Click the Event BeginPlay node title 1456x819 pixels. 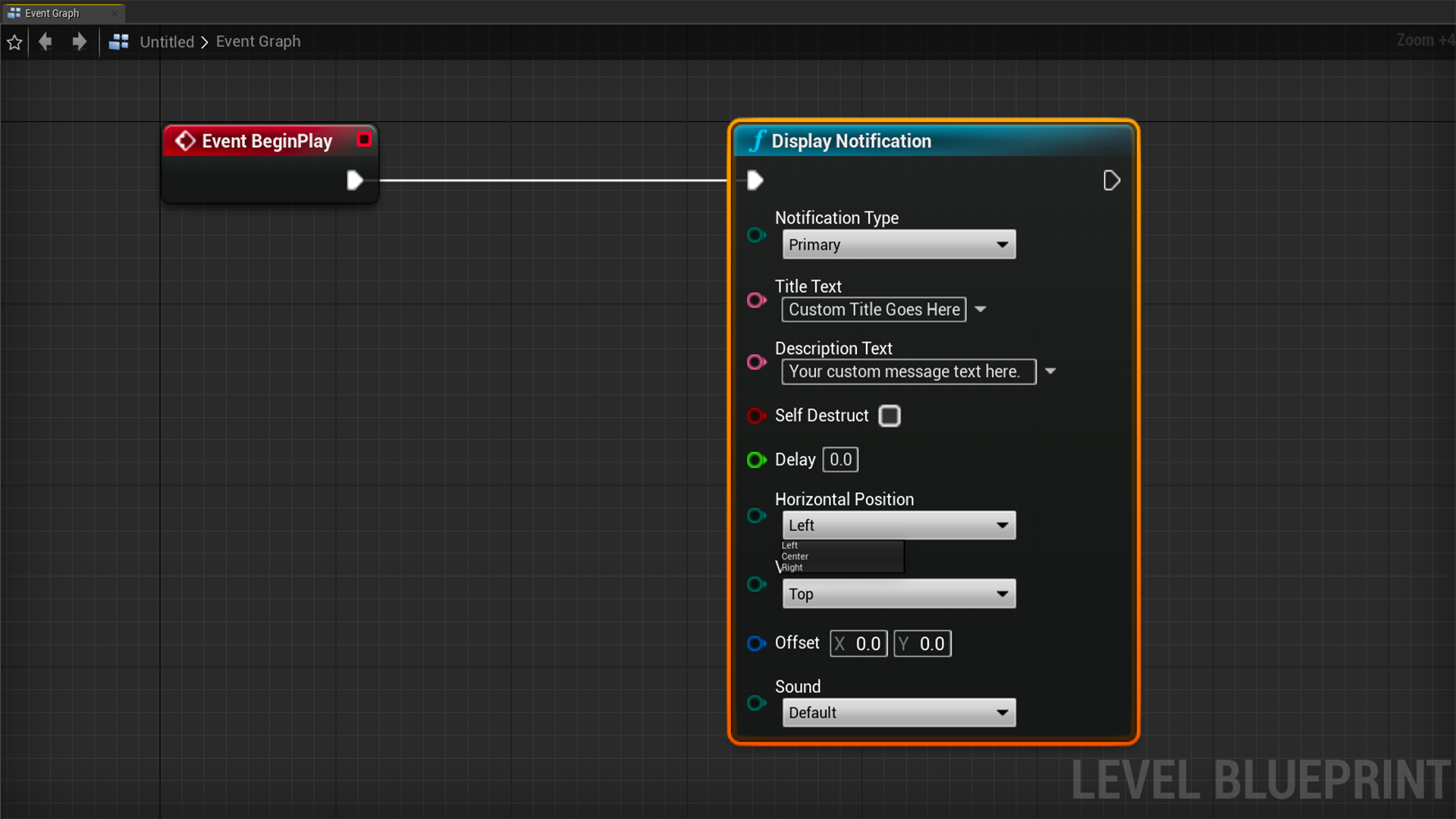(x=266, y=141)
